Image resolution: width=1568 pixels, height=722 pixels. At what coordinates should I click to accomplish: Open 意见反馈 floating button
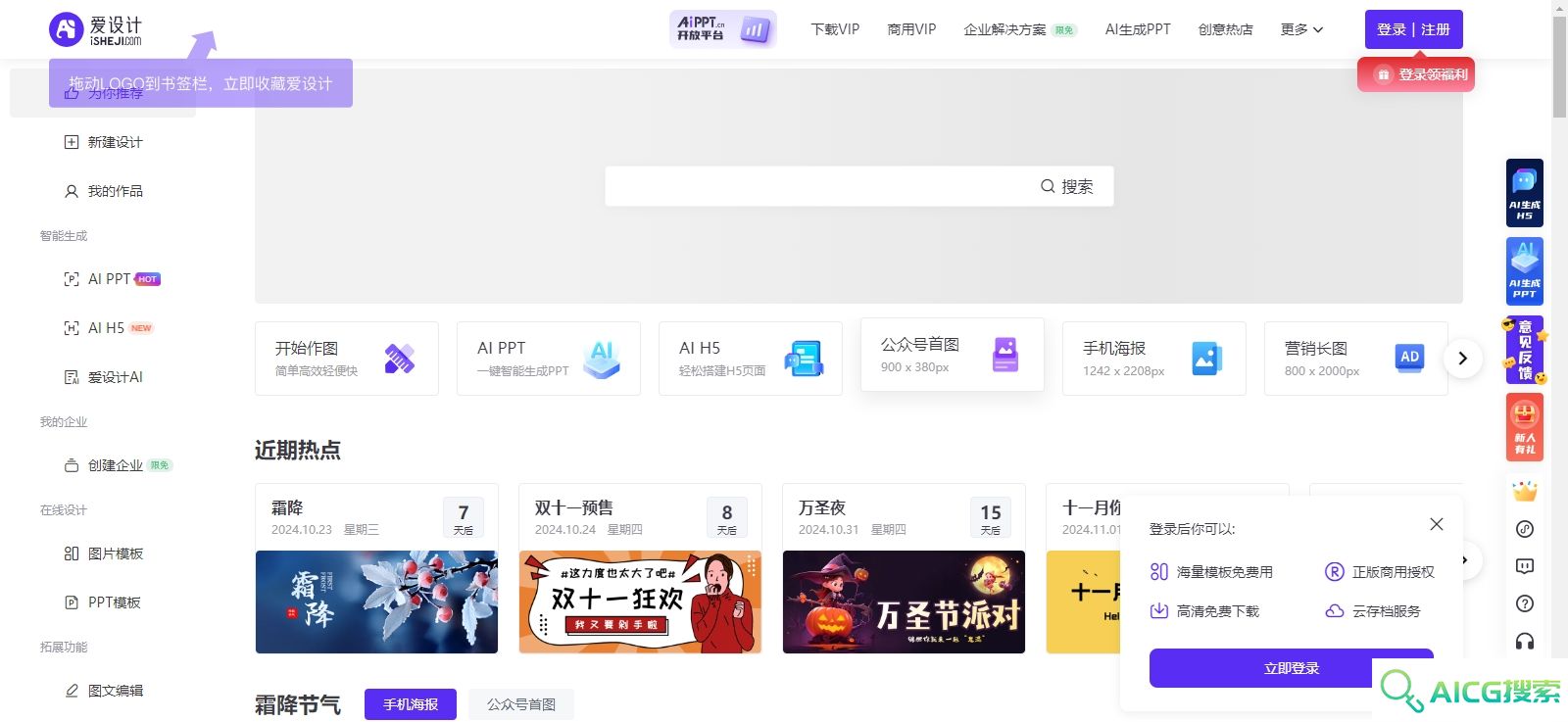[x=1524, y=350]
